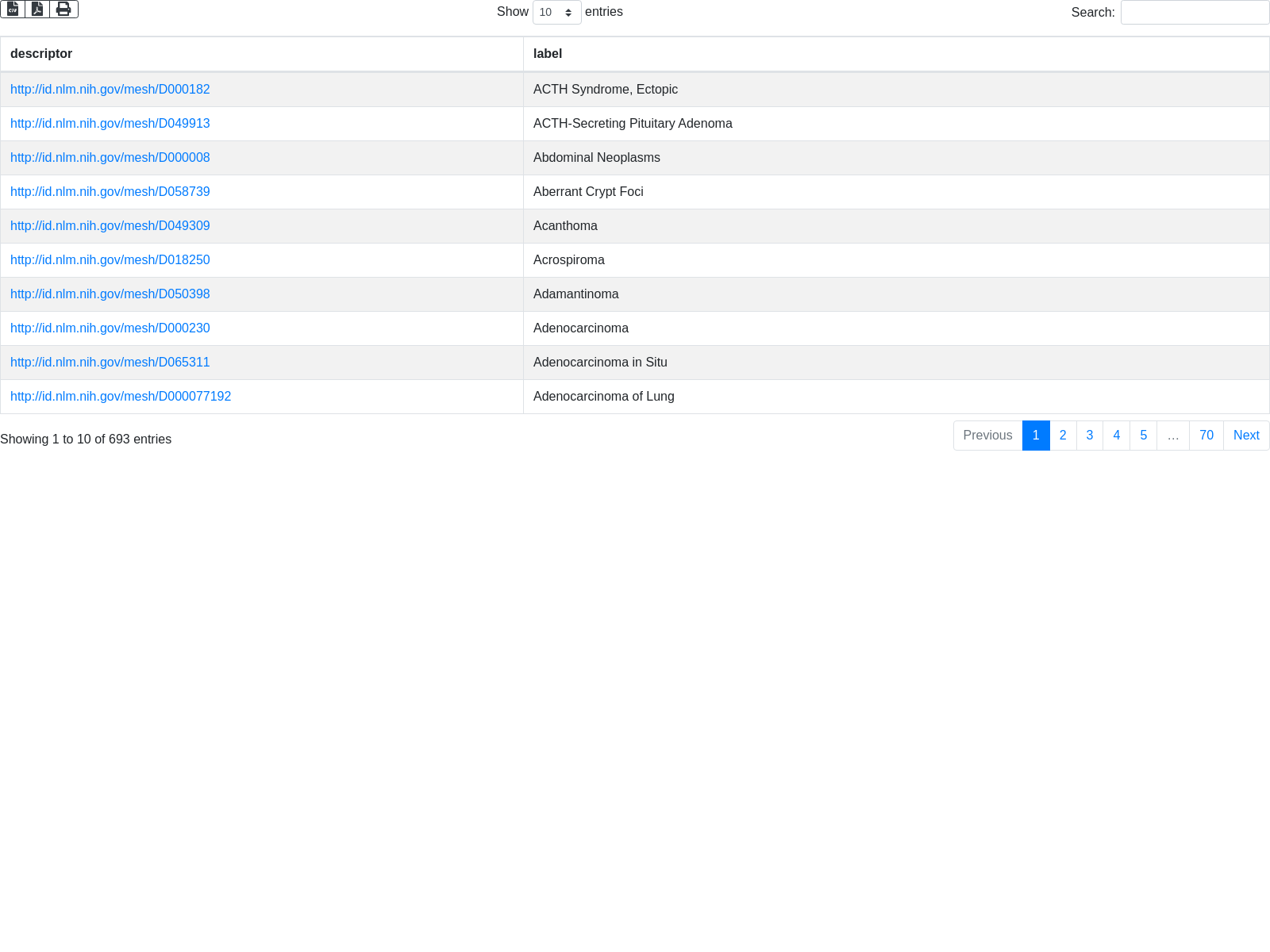Screen dimensions: 1270x952
Task: Navigate to page 5
Action: click(x=1143, y=436)
